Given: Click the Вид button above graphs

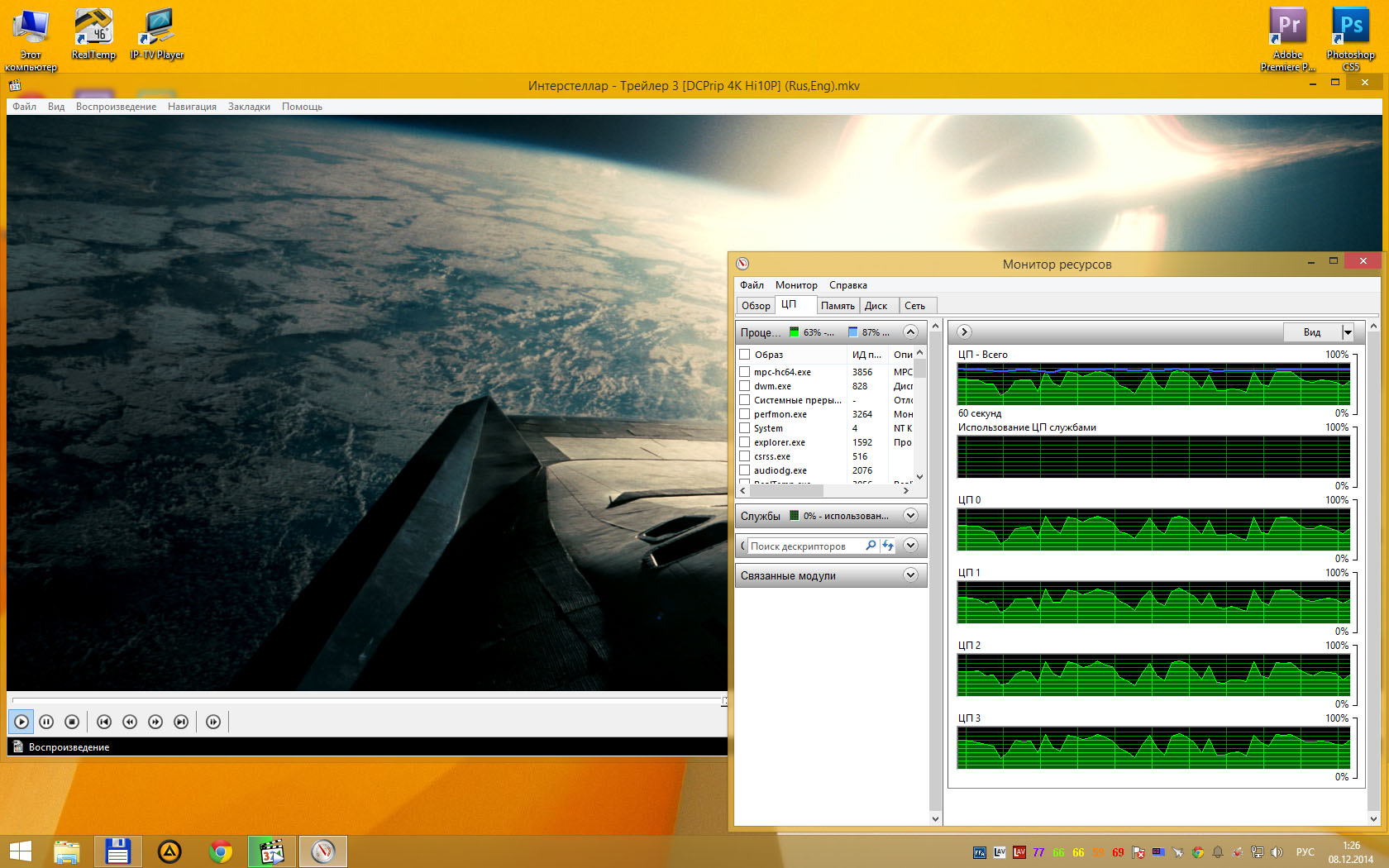Looking at the screenshot, I should 1312,332.
